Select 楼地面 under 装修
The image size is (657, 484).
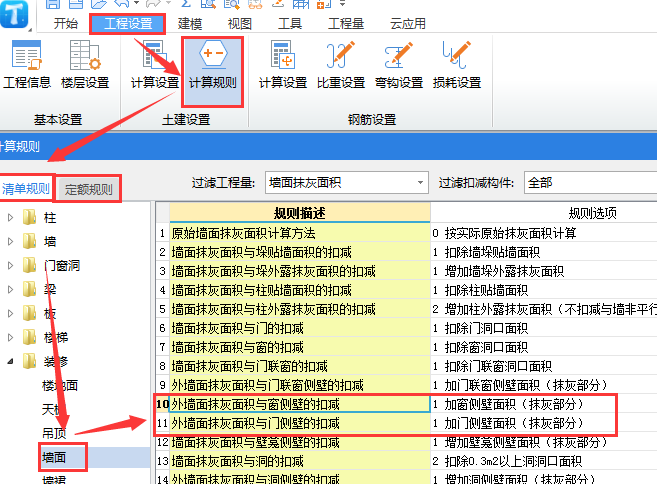(60, 385)
